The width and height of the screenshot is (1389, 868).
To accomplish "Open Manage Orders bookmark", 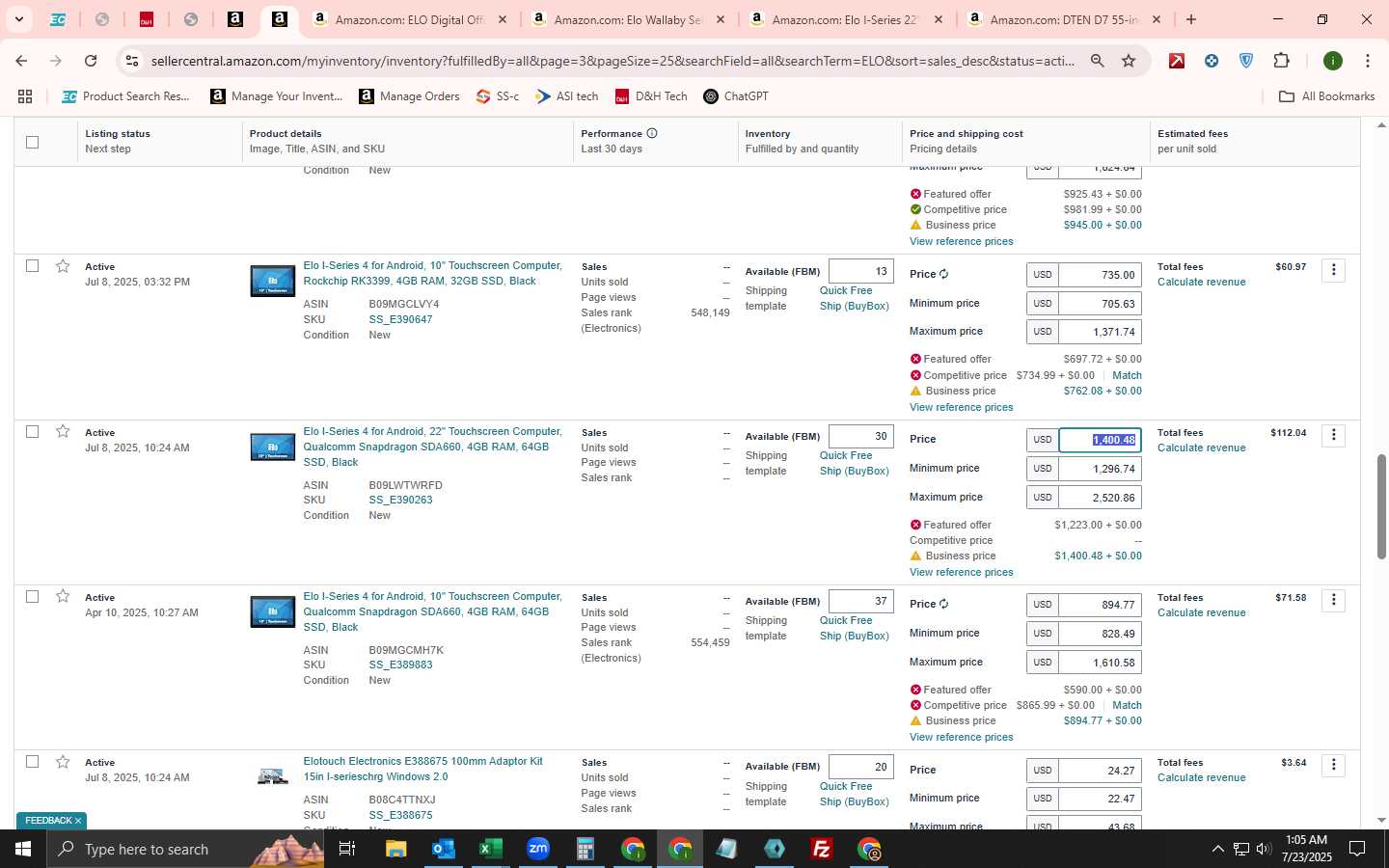I will (x=410, y=96).
